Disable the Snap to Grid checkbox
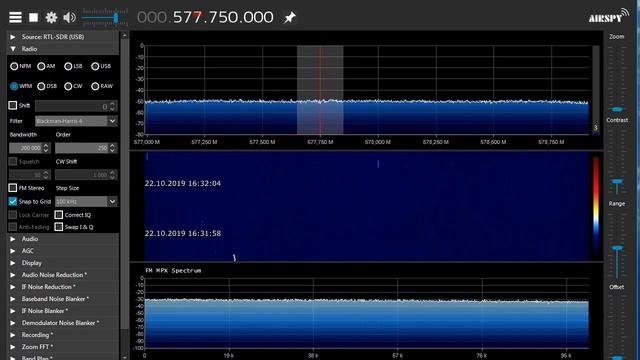640x360 pixels. click(13, 201)
